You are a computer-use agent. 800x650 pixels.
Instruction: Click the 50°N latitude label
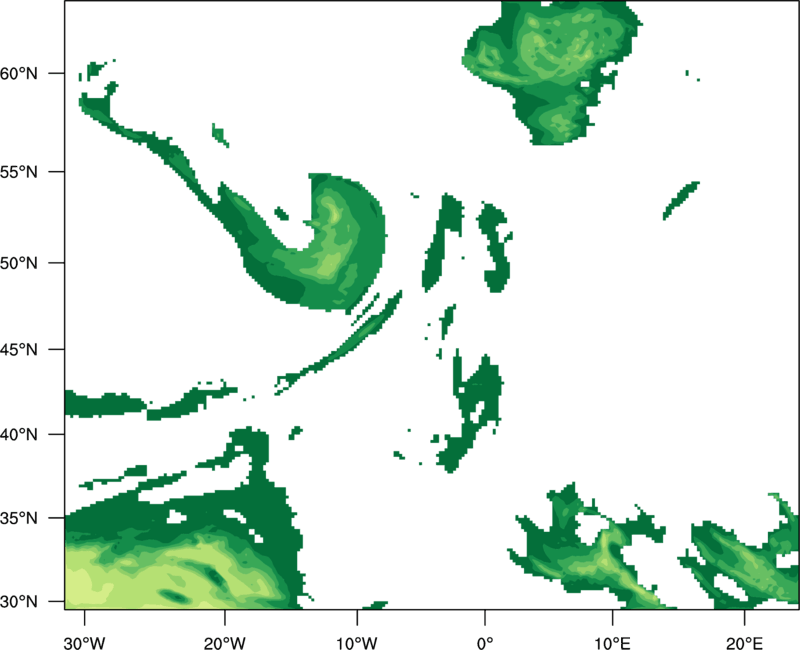tap(19, 263)
